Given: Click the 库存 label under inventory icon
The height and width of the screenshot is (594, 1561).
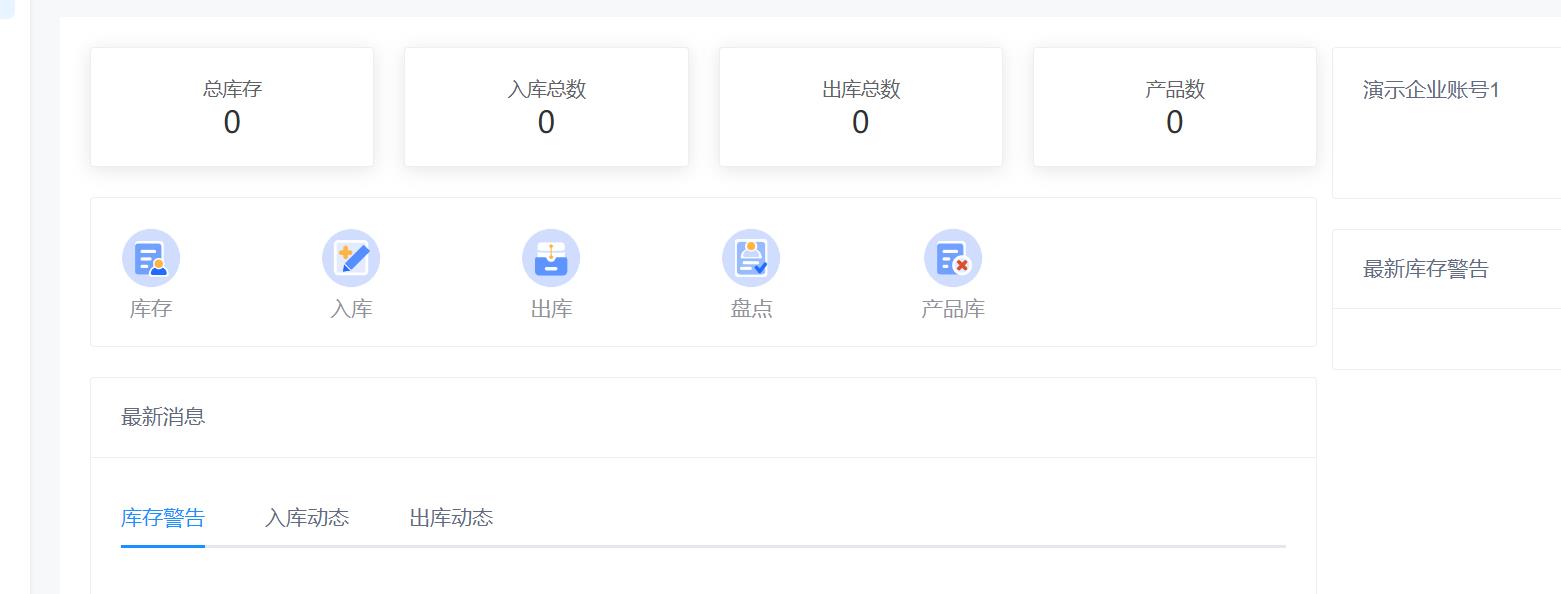Looking at the screenshot, I should point(151,309).
